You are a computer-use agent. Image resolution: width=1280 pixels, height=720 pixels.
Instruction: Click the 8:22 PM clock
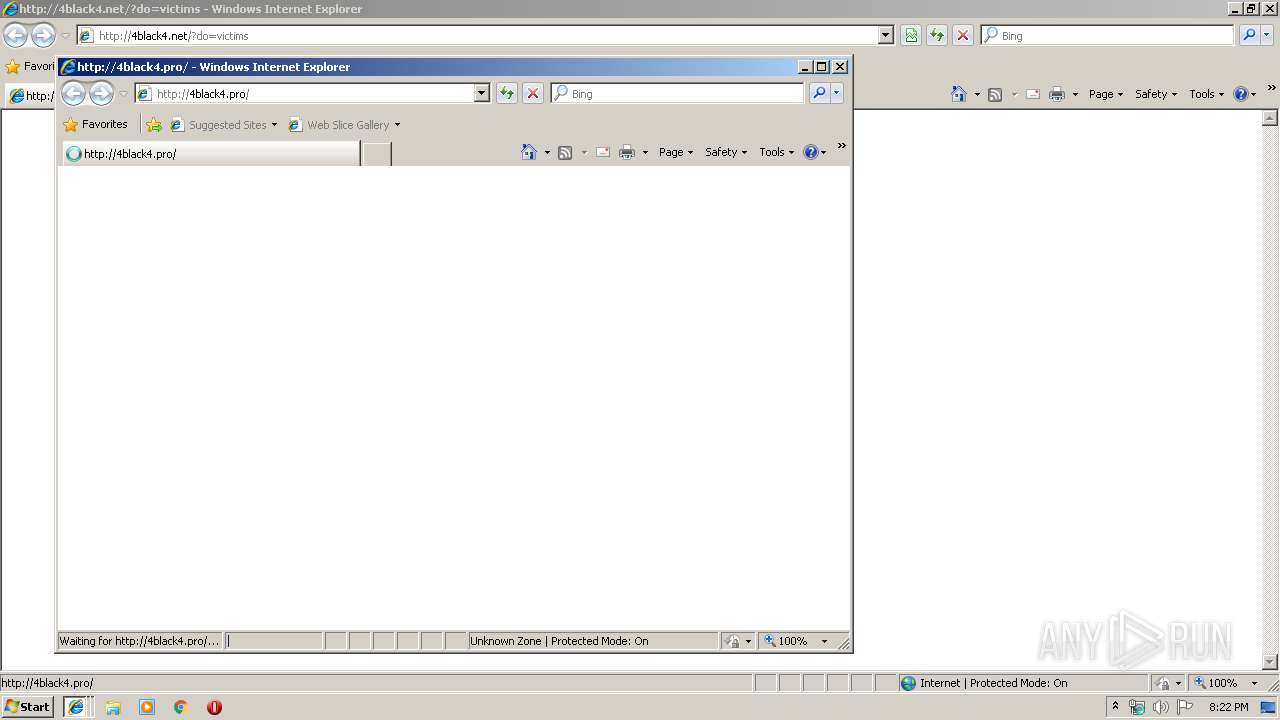1228,707
